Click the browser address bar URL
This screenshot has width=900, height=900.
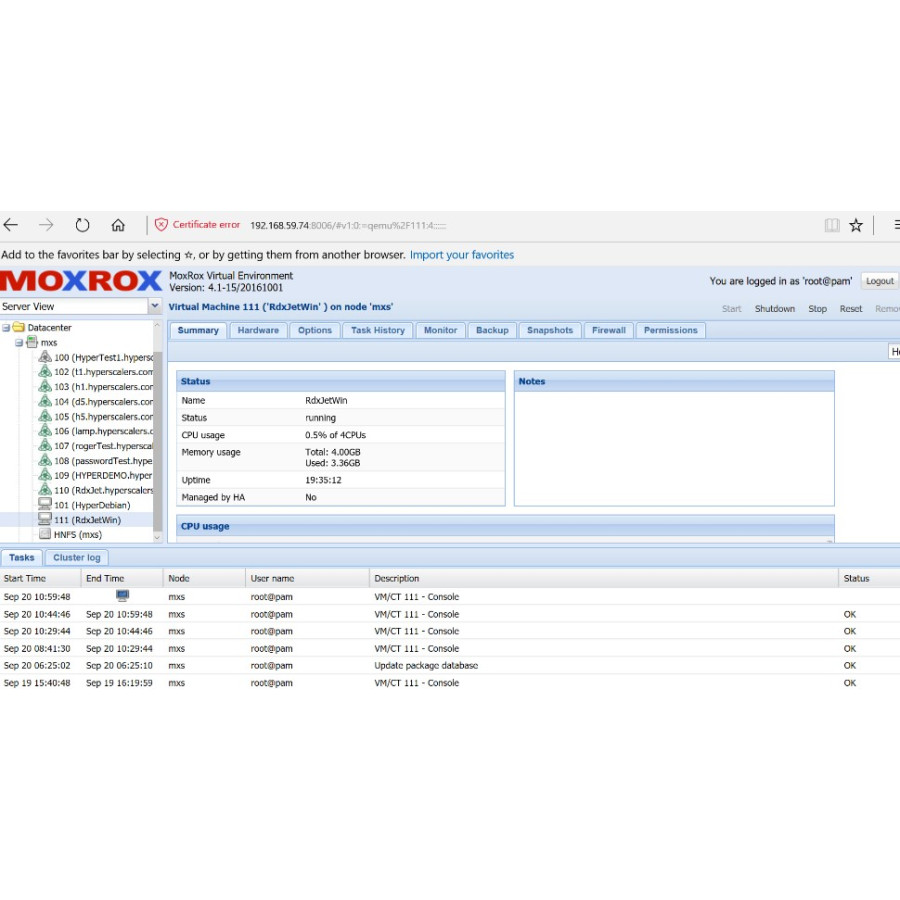click(348, 226)
